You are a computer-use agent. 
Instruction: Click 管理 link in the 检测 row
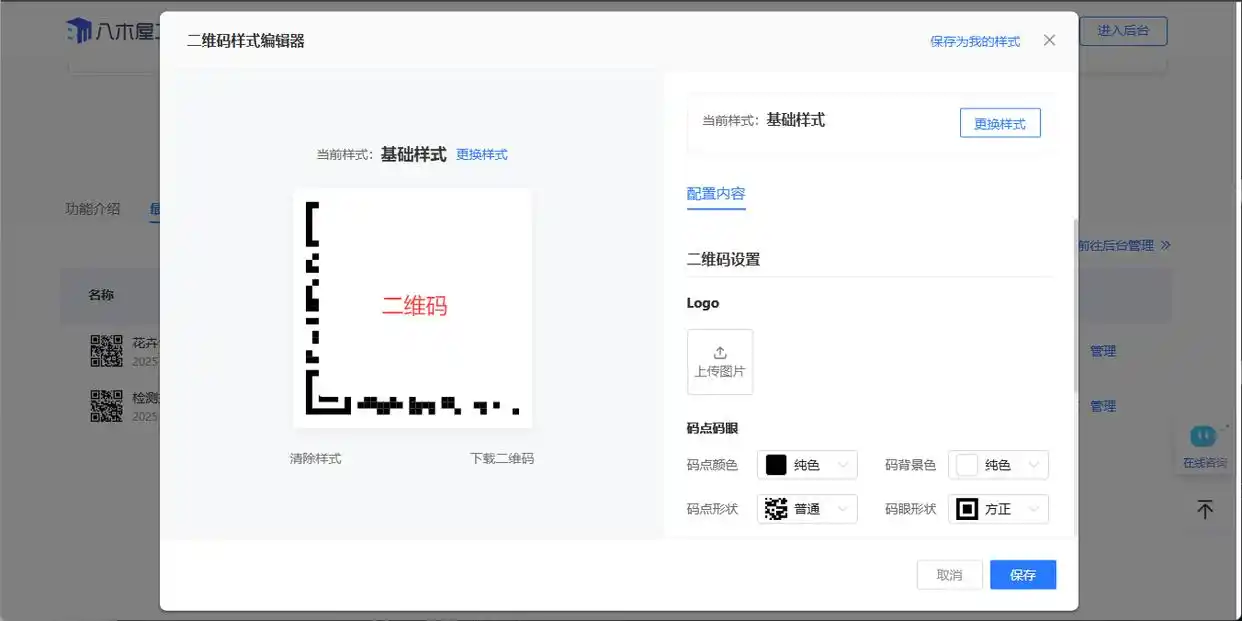[x=1103, y=406]
